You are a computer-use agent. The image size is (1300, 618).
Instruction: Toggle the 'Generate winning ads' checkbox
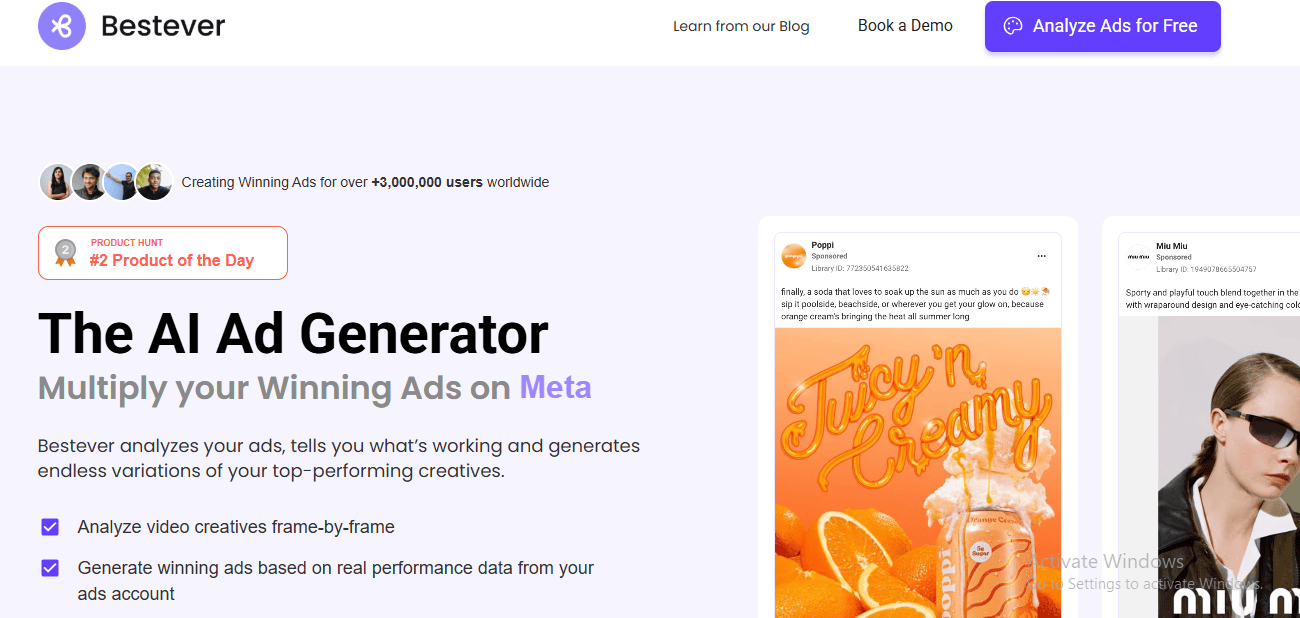pyautogui.click(x=50, y=568)
